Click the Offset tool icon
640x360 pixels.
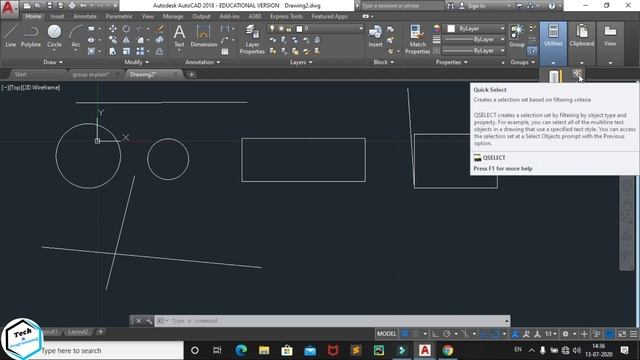coord(160,51)
